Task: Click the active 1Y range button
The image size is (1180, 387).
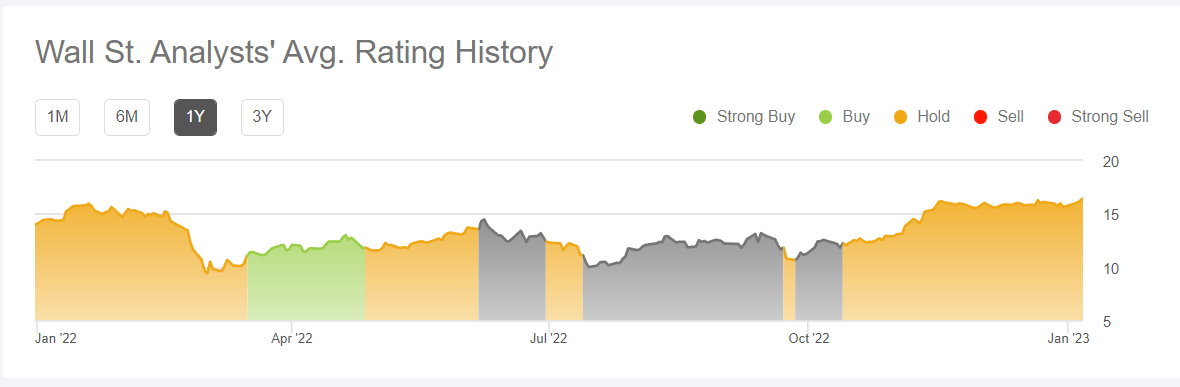Action: [x=196, y=117]
